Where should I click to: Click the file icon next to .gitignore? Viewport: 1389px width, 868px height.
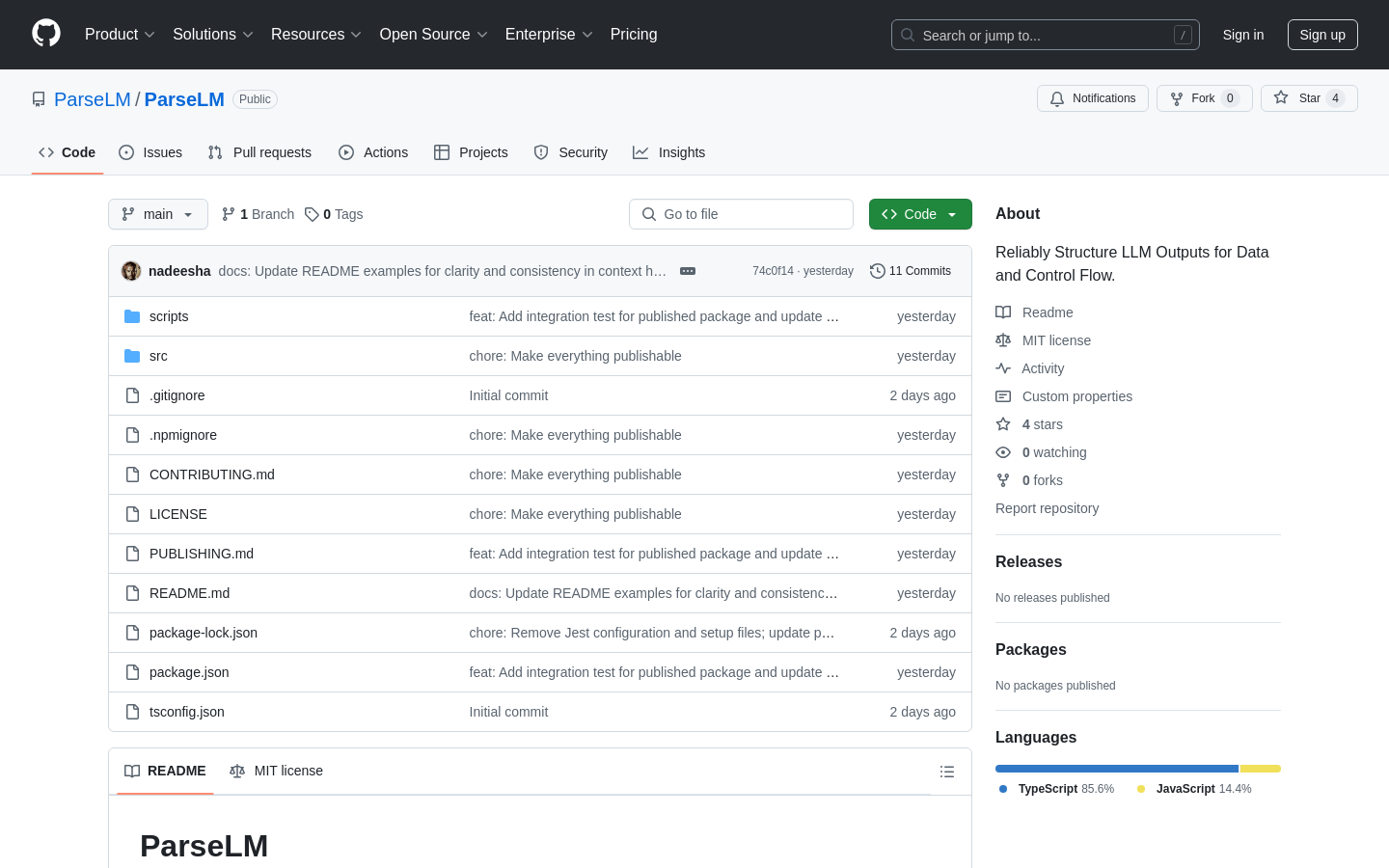point(132,395)
